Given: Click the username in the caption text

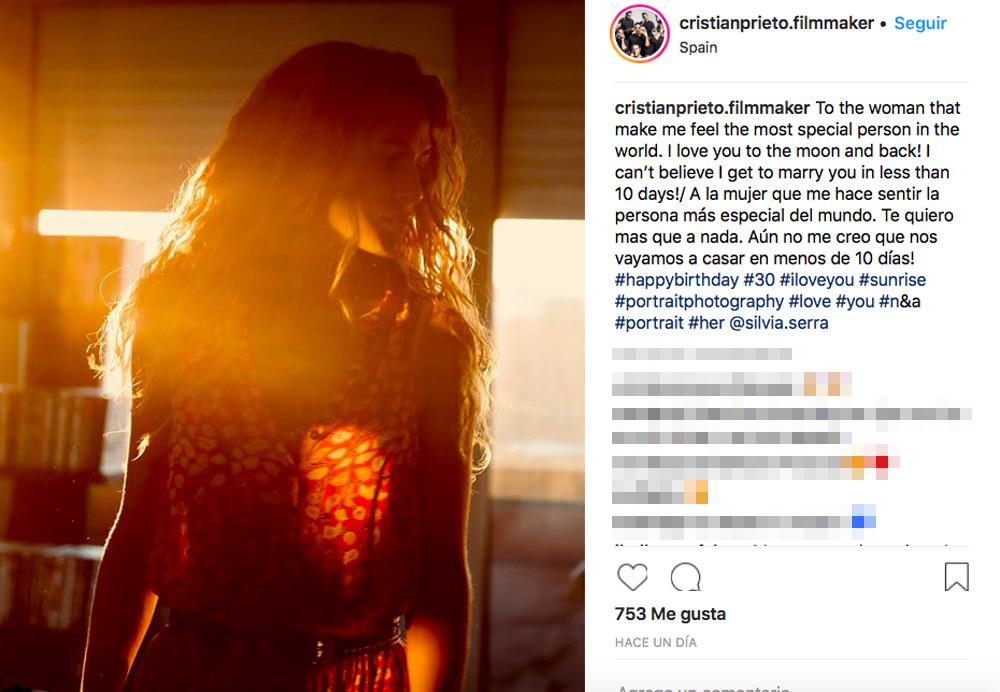Looking at the screenshot, I should (x=712, y=108).
